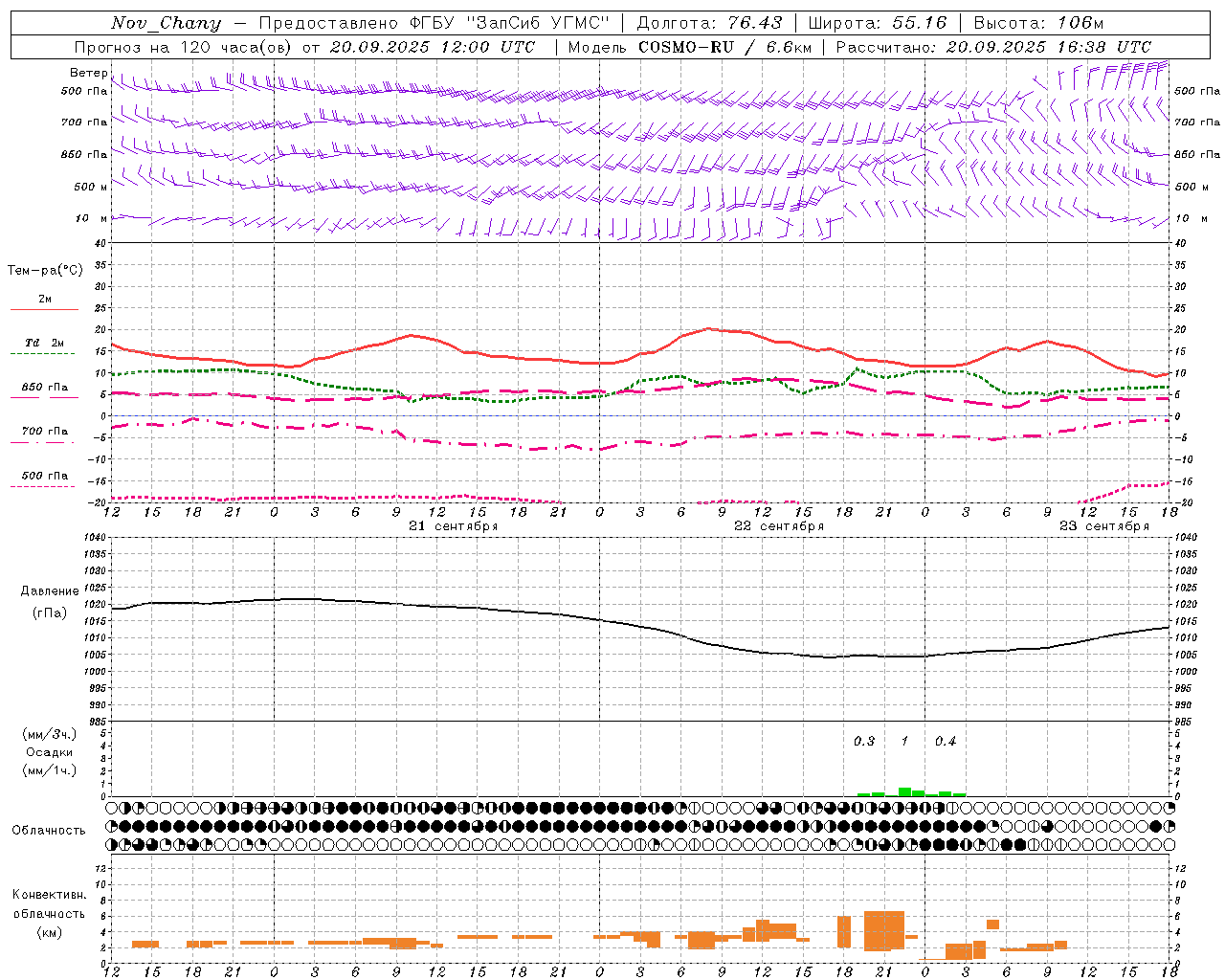Image resolution: width=1225 pixels, height=980 pixels.
Task: Click the "Td 2м" dew point legend entry
Action: click(x=44, y=343)
